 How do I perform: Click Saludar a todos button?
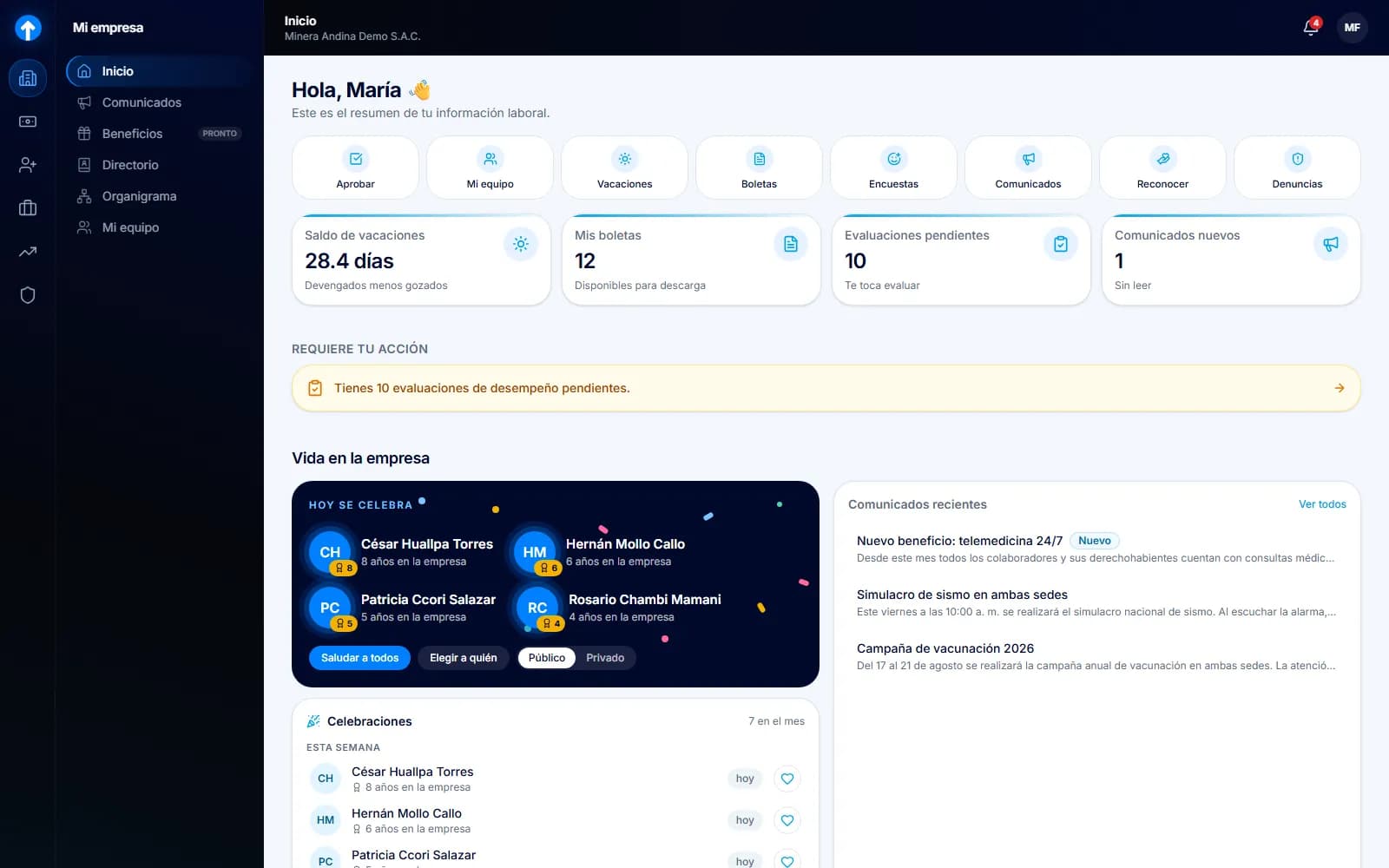pyautogui.click(x=359, y=658)
